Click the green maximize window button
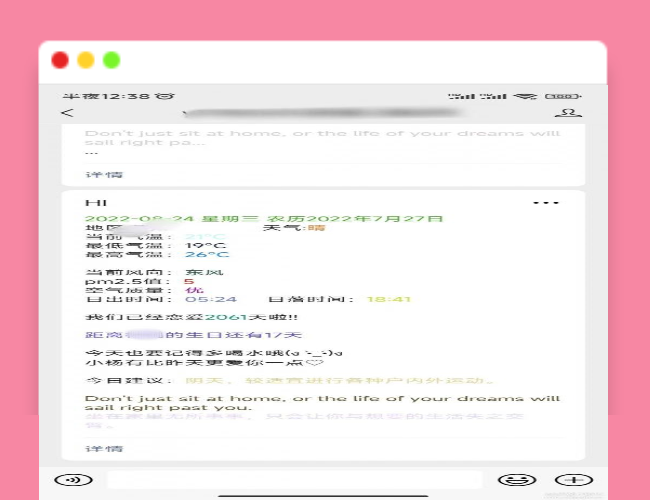Image resolution: width=650 pixels, height=500 pixels. (x=111, y=60)
